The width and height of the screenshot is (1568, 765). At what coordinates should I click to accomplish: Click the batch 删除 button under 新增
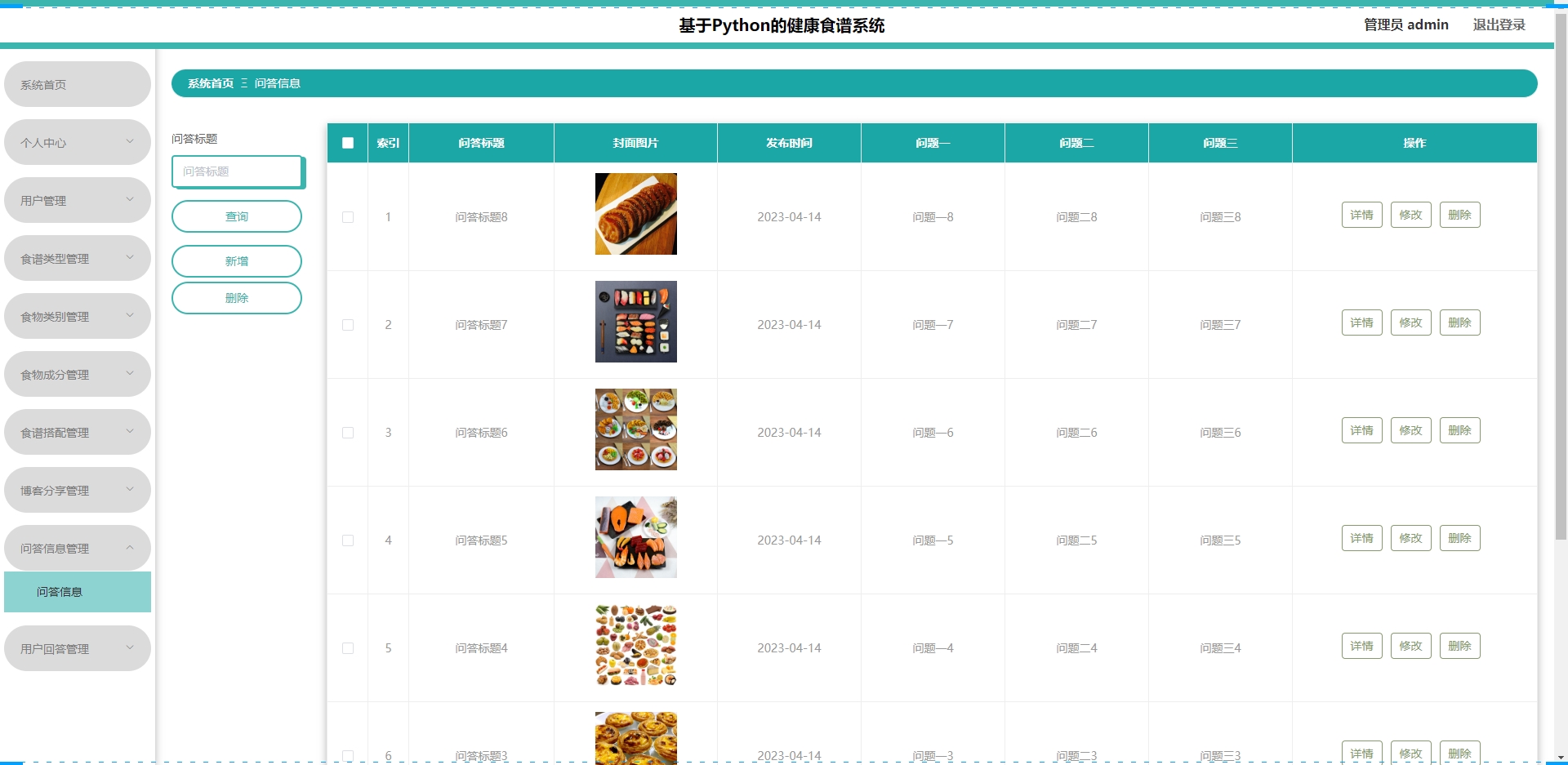click(x=237, y=298)
